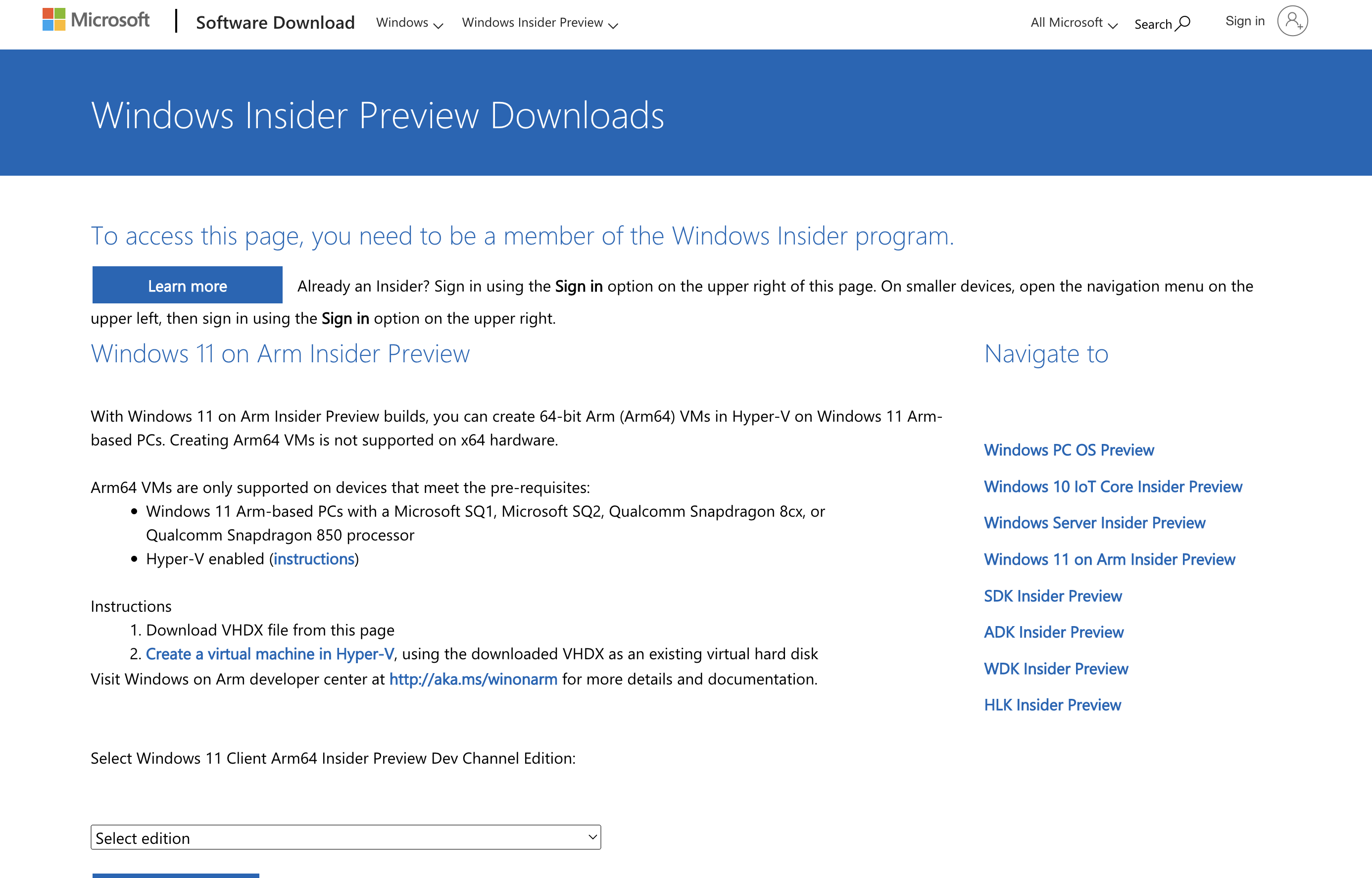Click the Learn more button
1372x878 pixels.
tap(187, 286)
